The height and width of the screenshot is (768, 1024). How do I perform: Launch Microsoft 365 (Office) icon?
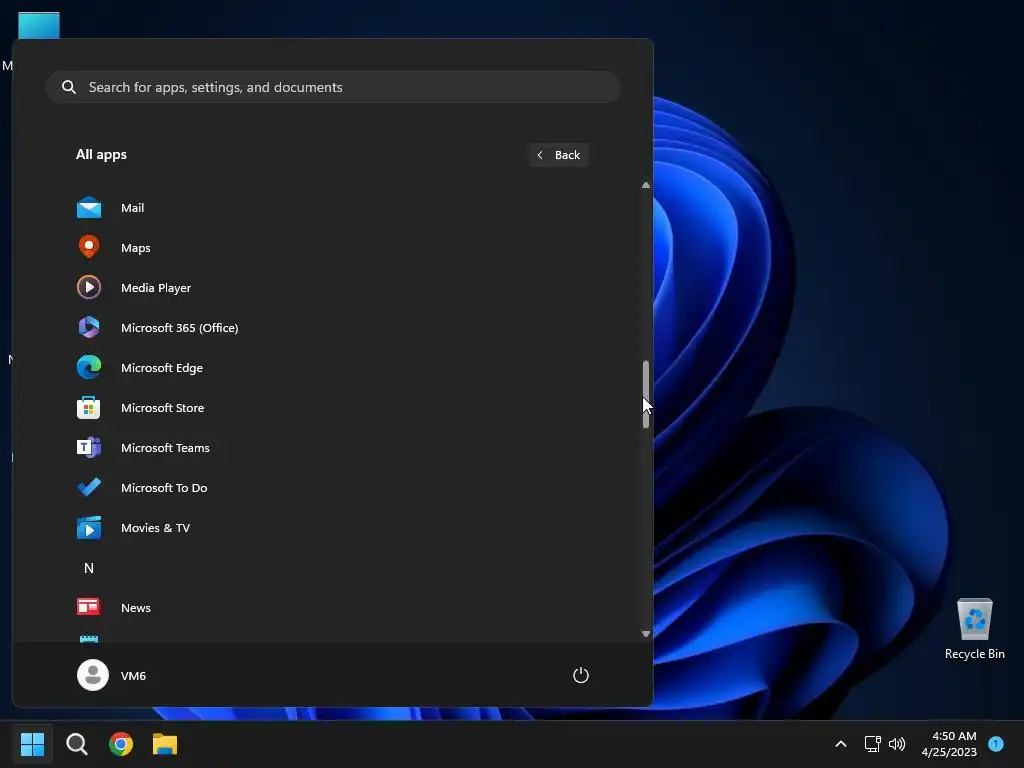click(89, 327)
